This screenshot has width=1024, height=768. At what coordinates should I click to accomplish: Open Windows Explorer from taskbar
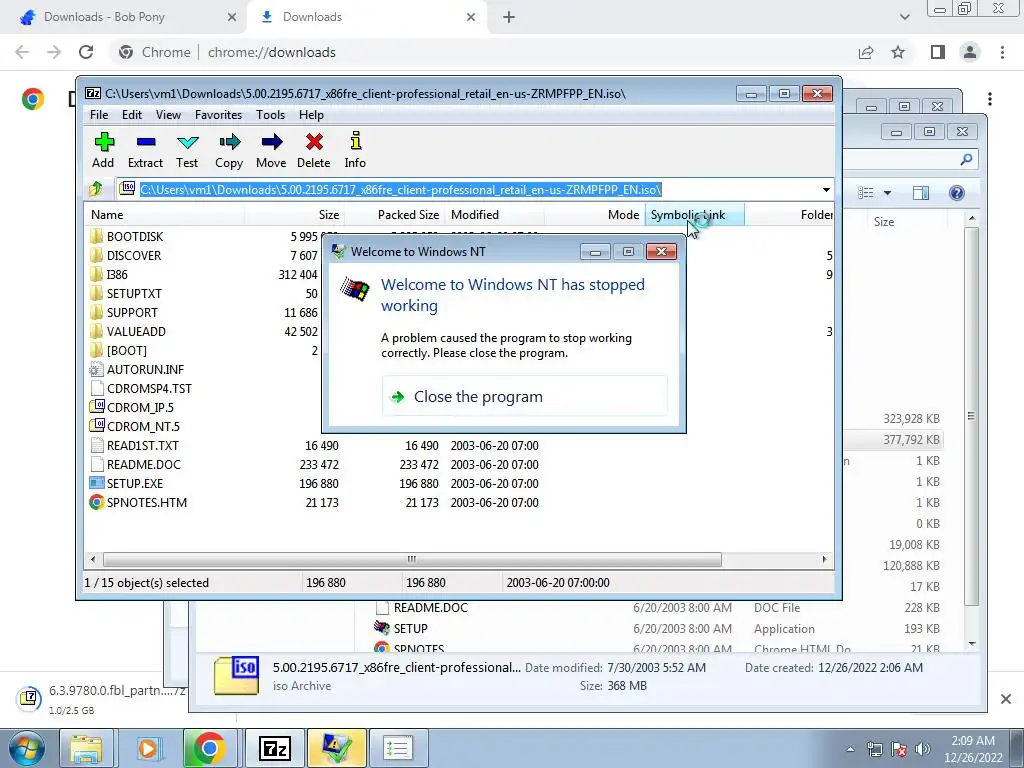[x=86, y=748]
